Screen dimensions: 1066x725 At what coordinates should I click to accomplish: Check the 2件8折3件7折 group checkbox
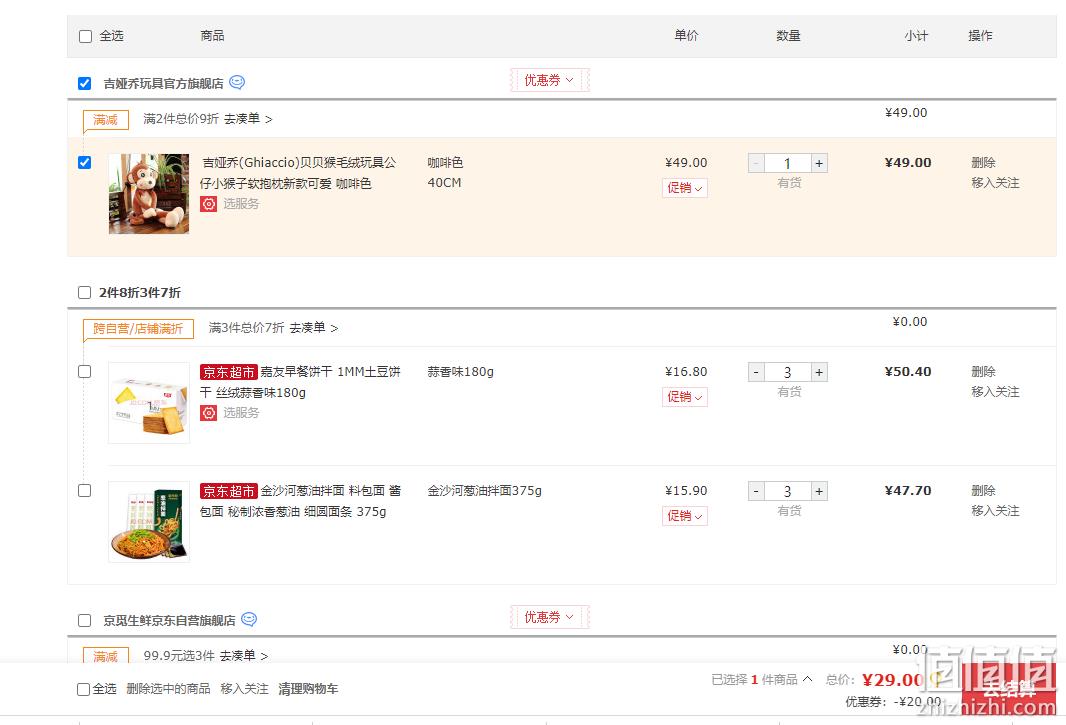tap(84, 292)
